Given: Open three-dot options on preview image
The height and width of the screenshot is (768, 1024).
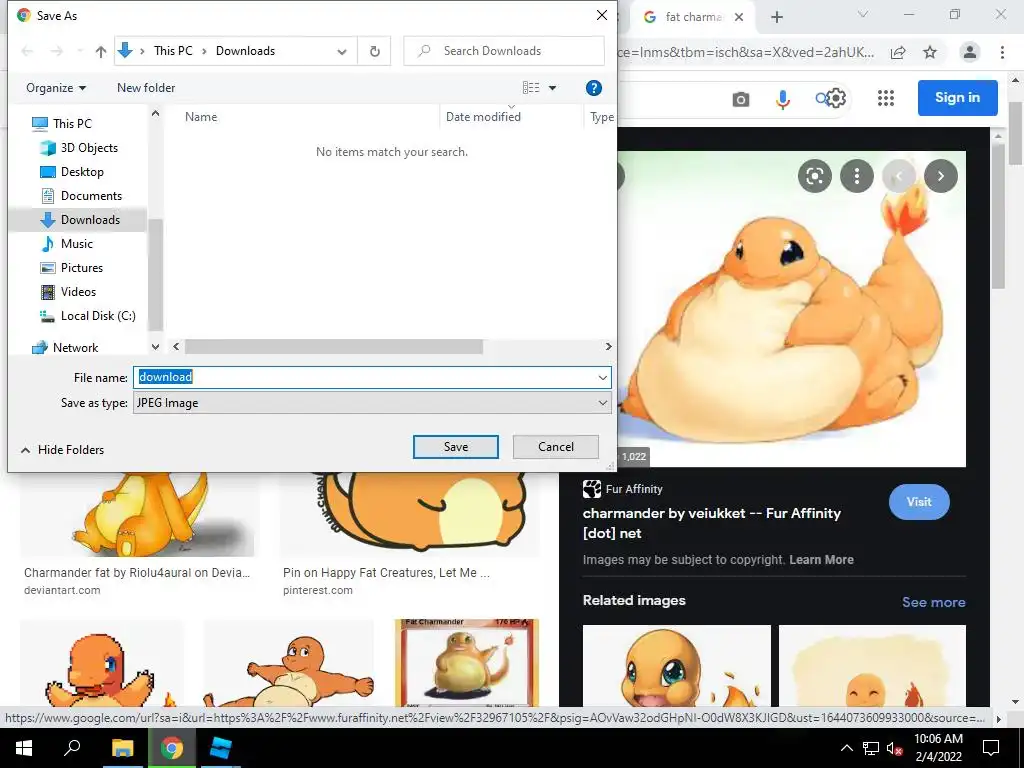Looking at the screenshot, I should [x=857, y=176].
